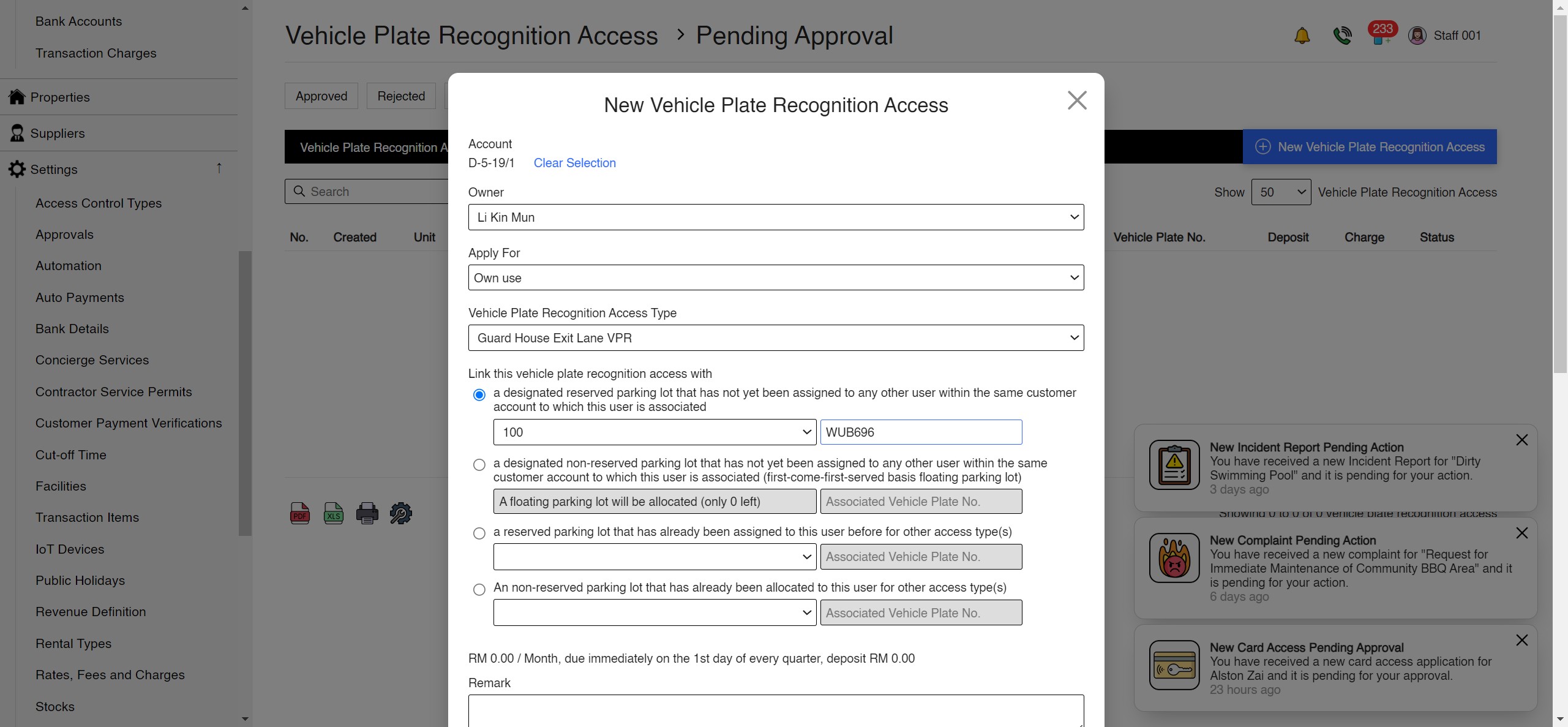Viewport: 1568px width, 727px height.
Task: Edit the WUB696 vehicle plate field
Action: (x=921, y=432)
